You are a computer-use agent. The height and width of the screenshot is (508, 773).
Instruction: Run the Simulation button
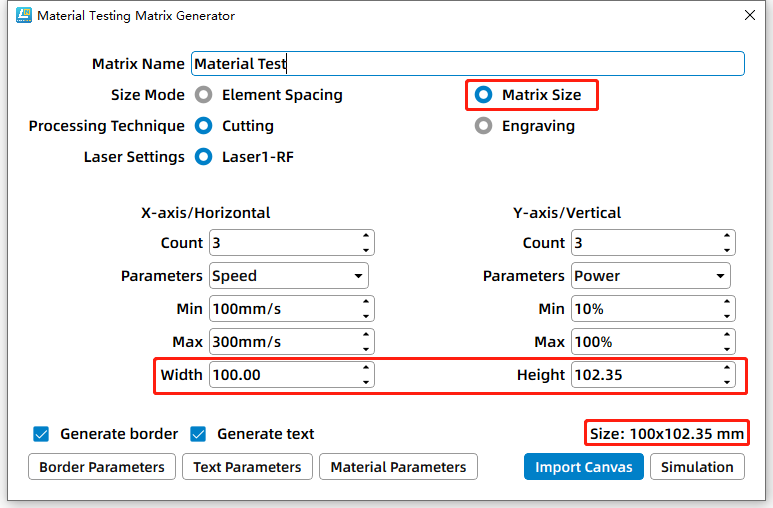point(698,467)
